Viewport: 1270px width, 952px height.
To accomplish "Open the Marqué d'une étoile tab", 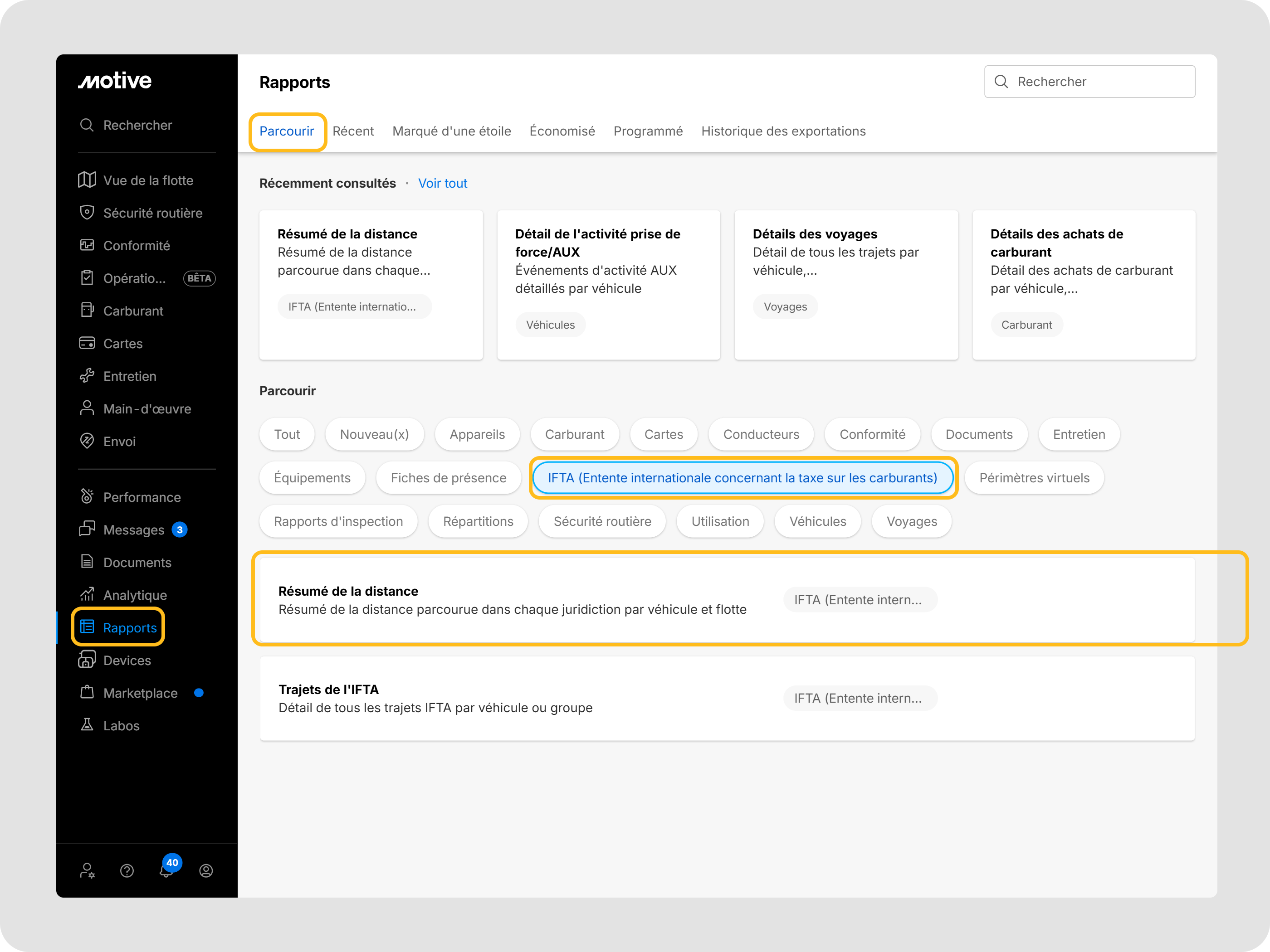I will 452,131.
